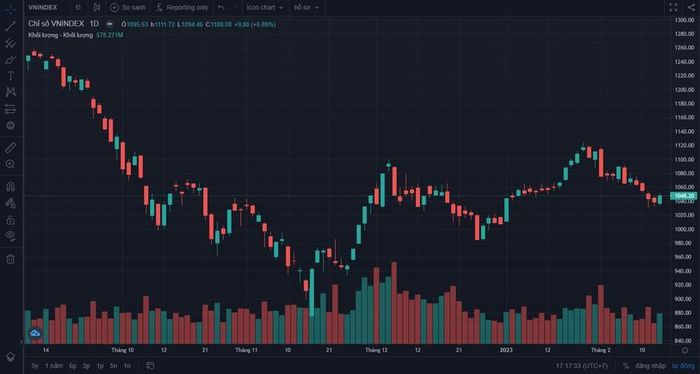Open the pitchfork/Fibonacci tool group
Screen dimensions: 700x374
pyautogui.click(x=11, y=43)
